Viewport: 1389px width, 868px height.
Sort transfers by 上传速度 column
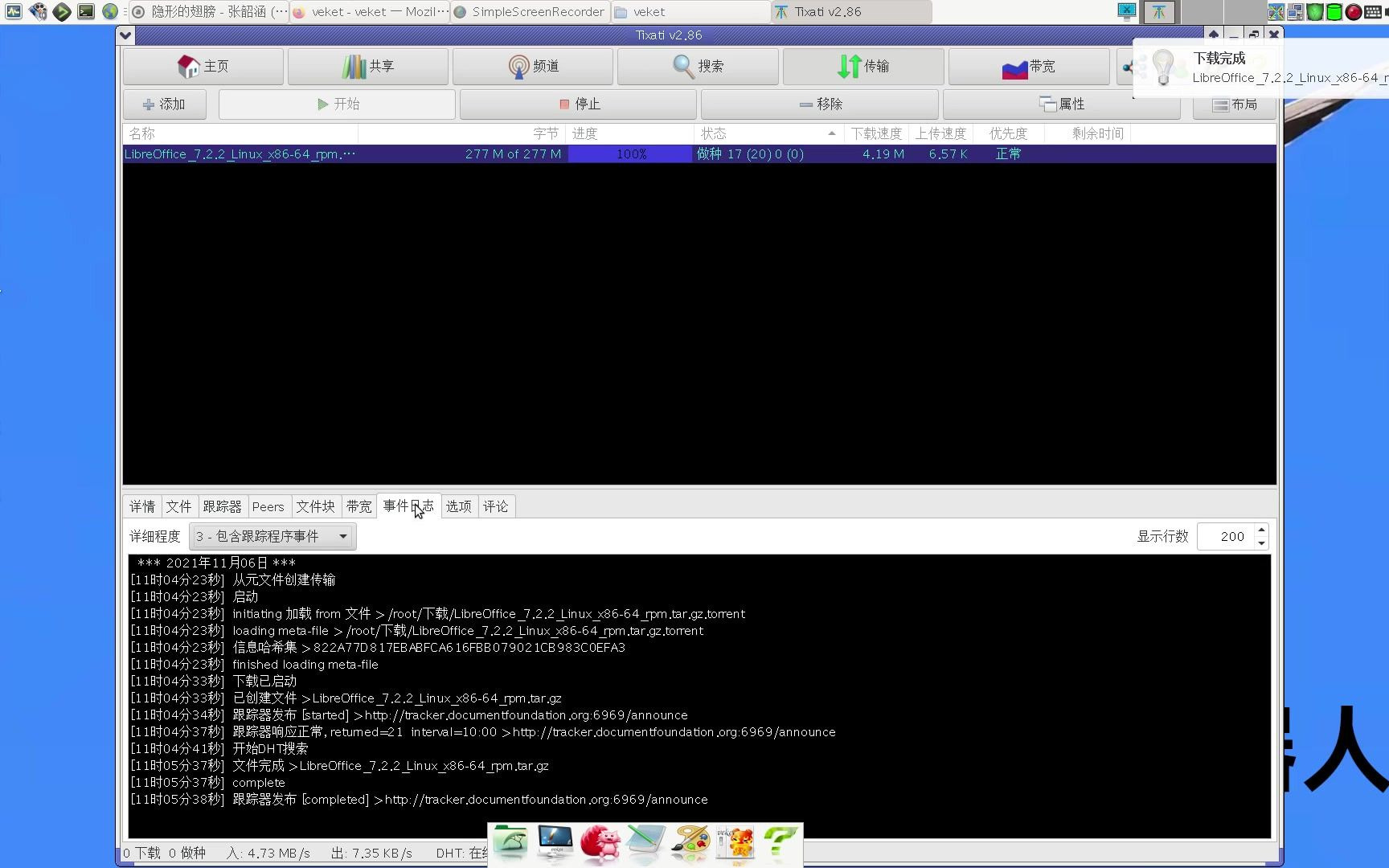coord(940,133)
